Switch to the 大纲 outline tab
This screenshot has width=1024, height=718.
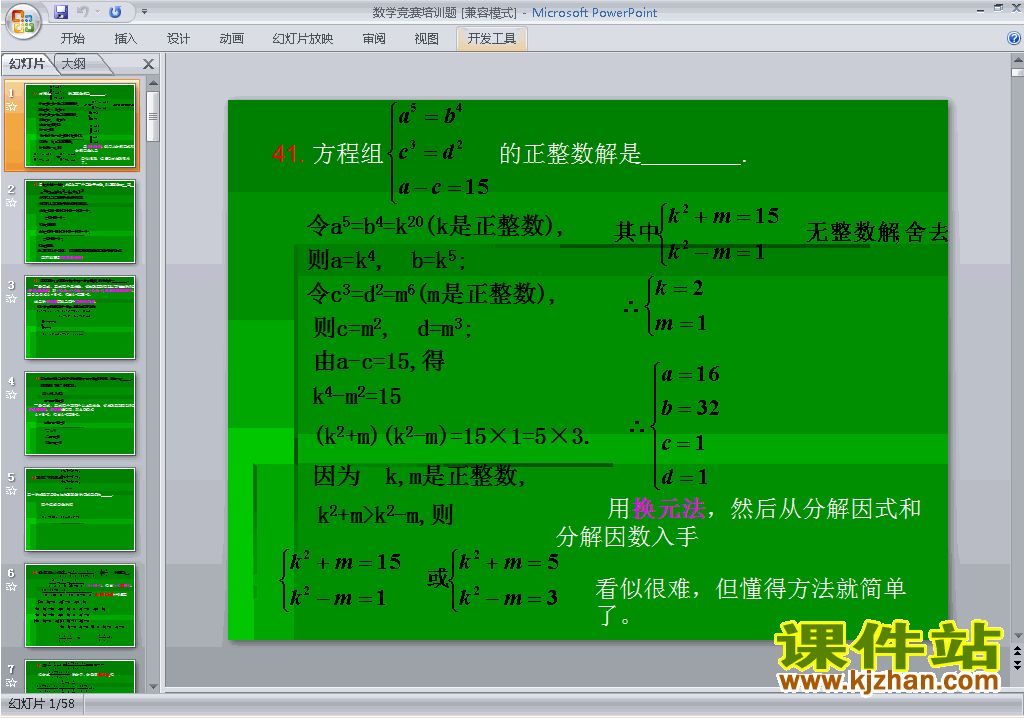pyautogui.click(x=74, y=63)
